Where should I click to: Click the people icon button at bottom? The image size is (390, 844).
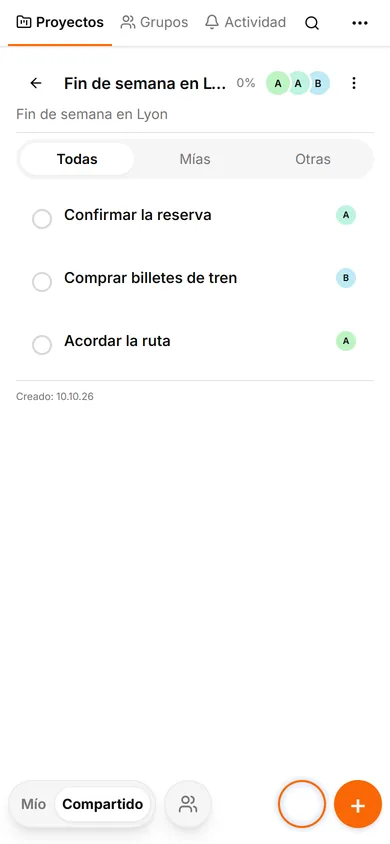(x=188, y=804)
